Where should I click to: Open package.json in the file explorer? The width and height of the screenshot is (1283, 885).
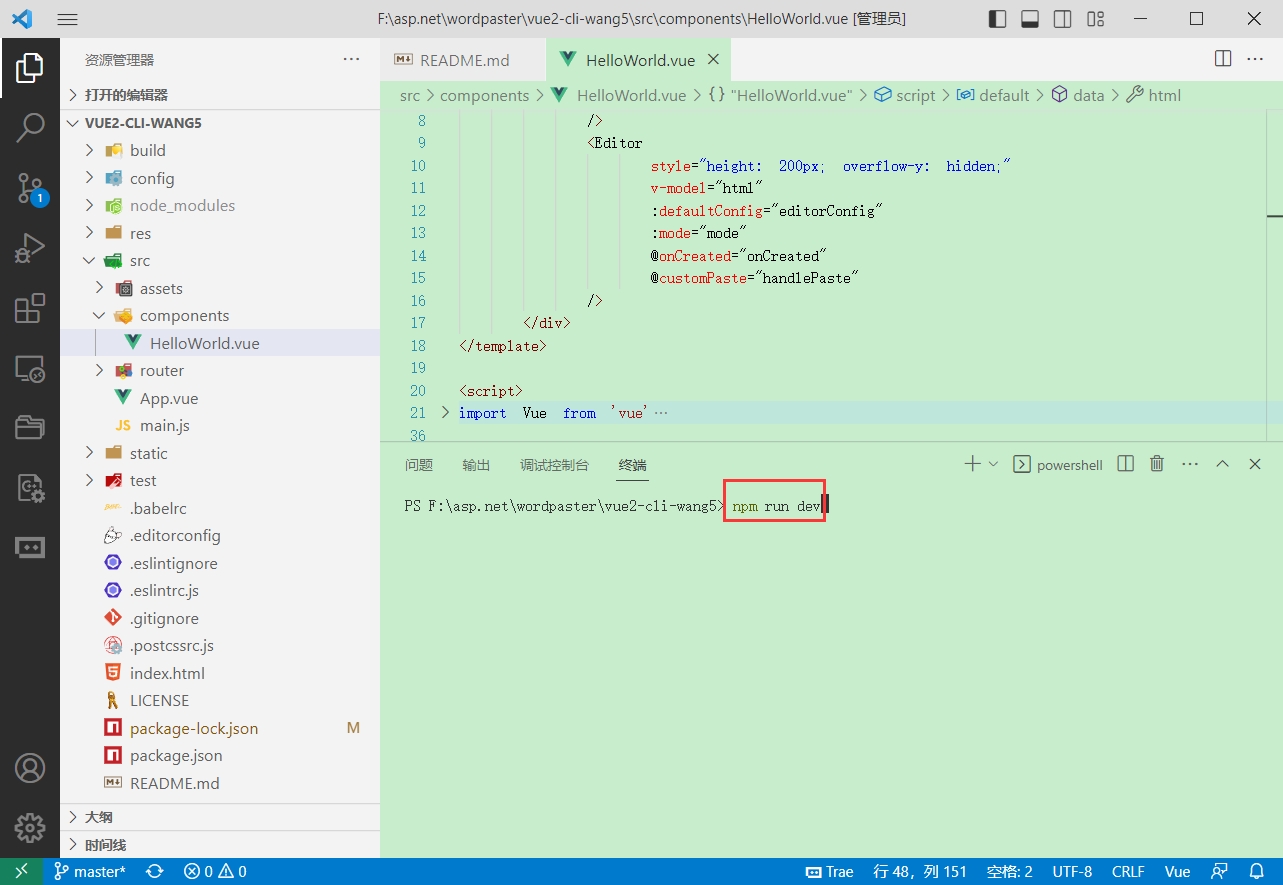[x=176, y=755]
